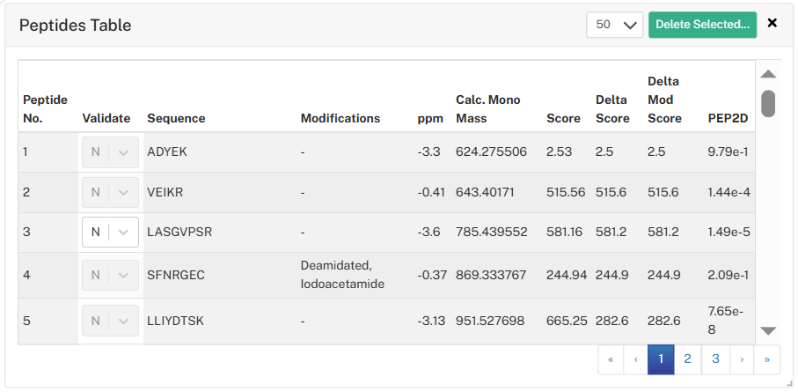This screenshot has height=392, width=798.
Task: Open the Validate dropdown for peptide LLIYDTSK
Action: point(110,321)
